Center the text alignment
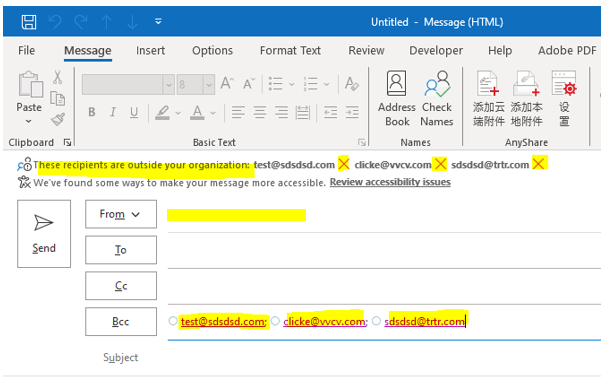This screenshot has width=603, height=387. 260,112
